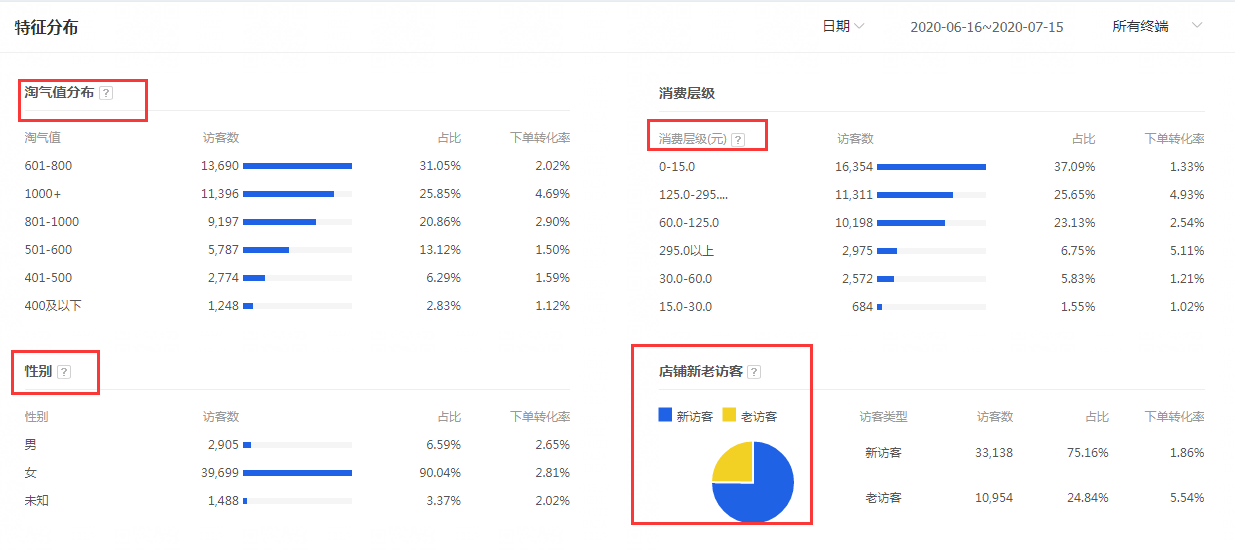Toggle the yellow 老访客 legend item

[750, 416]
